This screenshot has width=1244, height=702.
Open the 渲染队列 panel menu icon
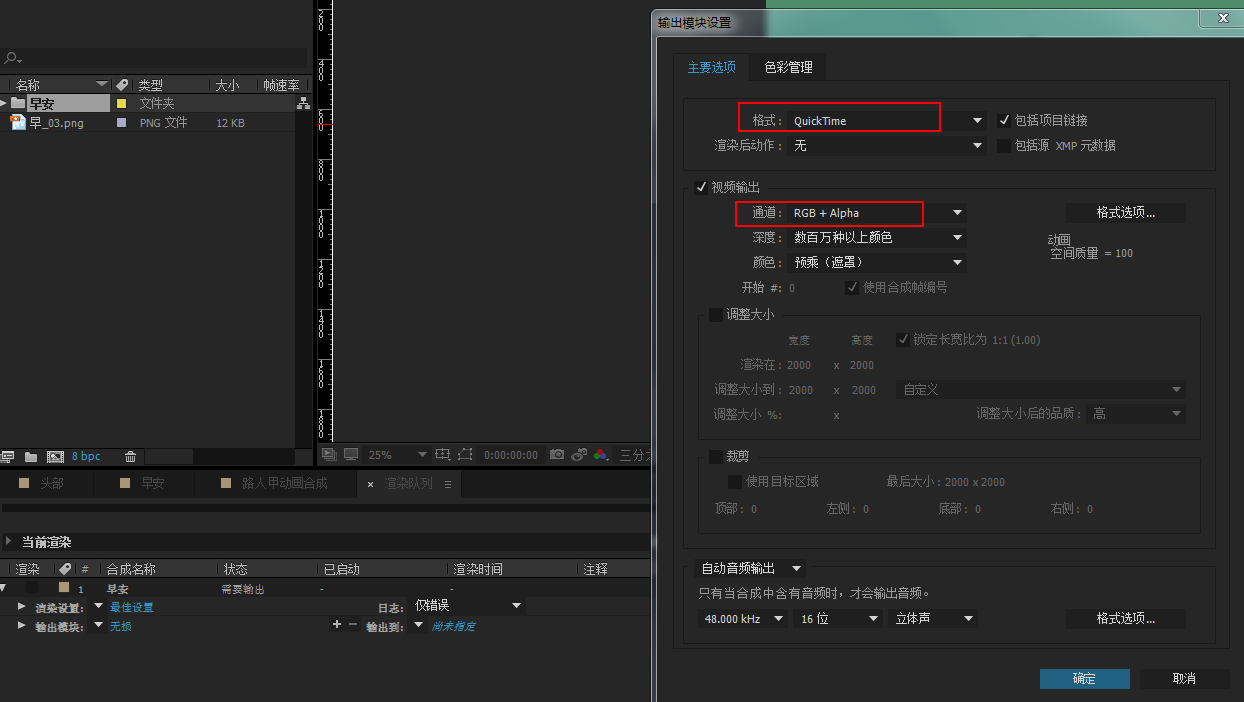tap(448, 484)
